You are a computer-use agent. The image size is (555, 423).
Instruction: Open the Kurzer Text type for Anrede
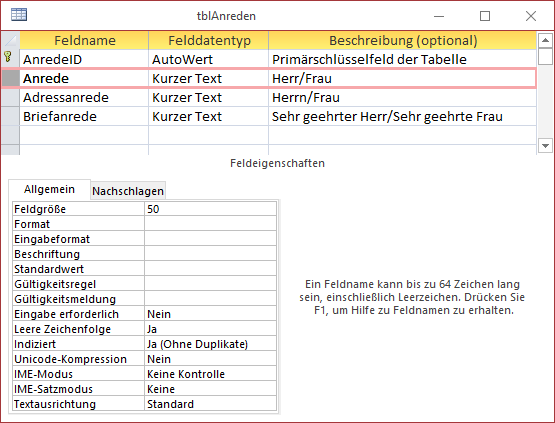(208, 78)
